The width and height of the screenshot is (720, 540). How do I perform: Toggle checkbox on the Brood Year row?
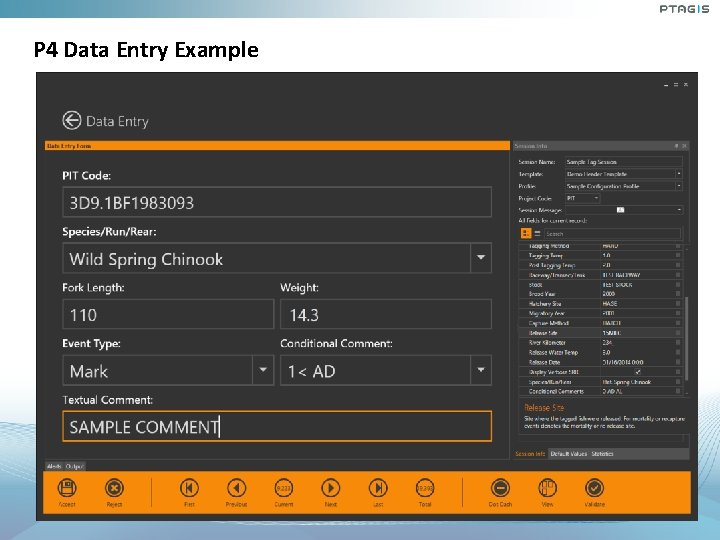coord(678,294)
